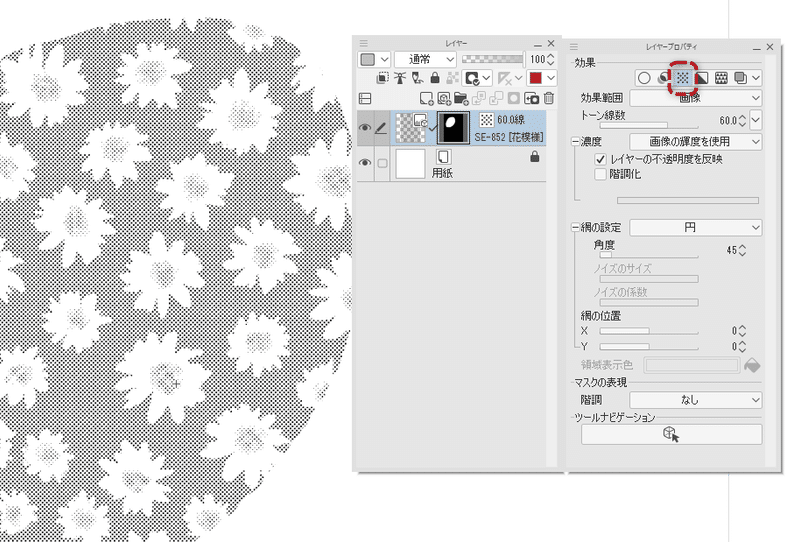The height and width of the screenshot is (542, 800).
Task: Create a new layer folder
Action: 461,98
